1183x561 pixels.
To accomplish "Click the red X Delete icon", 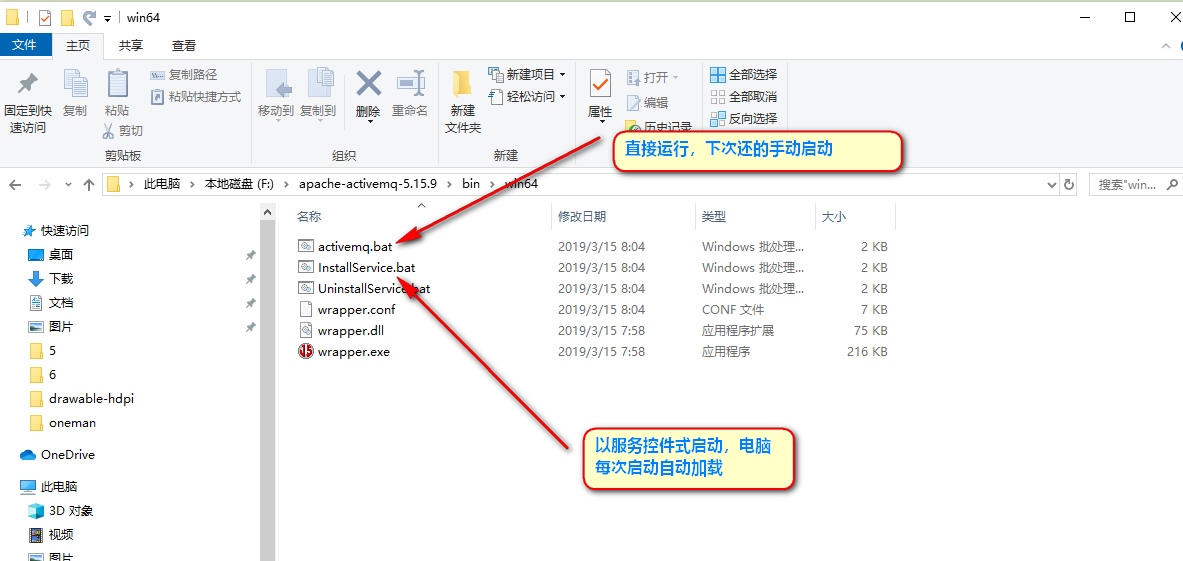I will 368,81.
